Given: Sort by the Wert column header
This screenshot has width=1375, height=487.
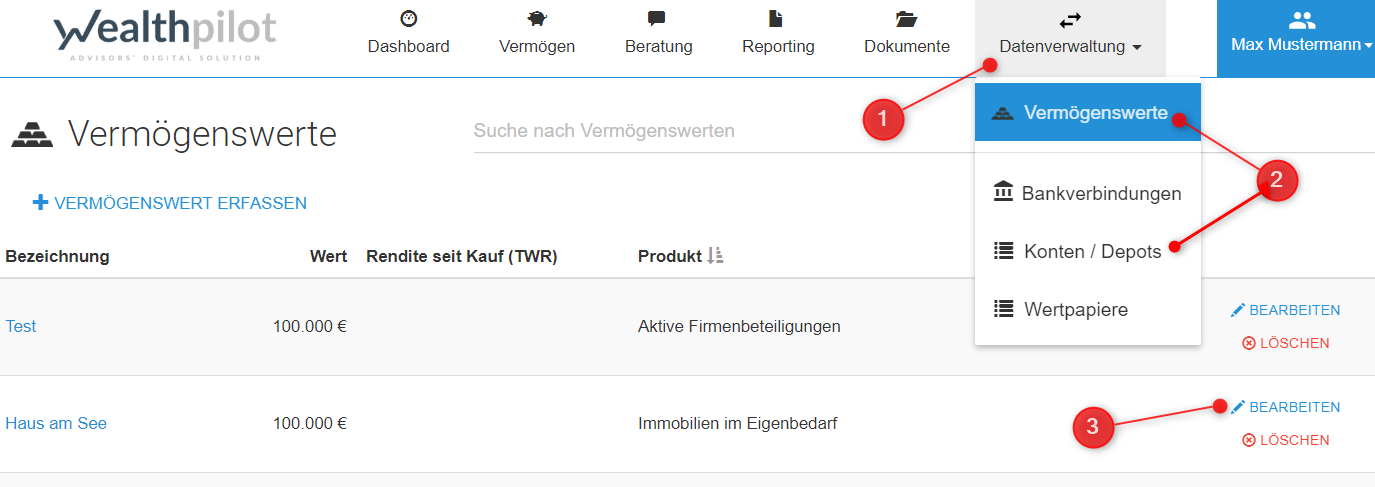Looking at the screenshot, I should pyautogui.click(x=328, y=256).
